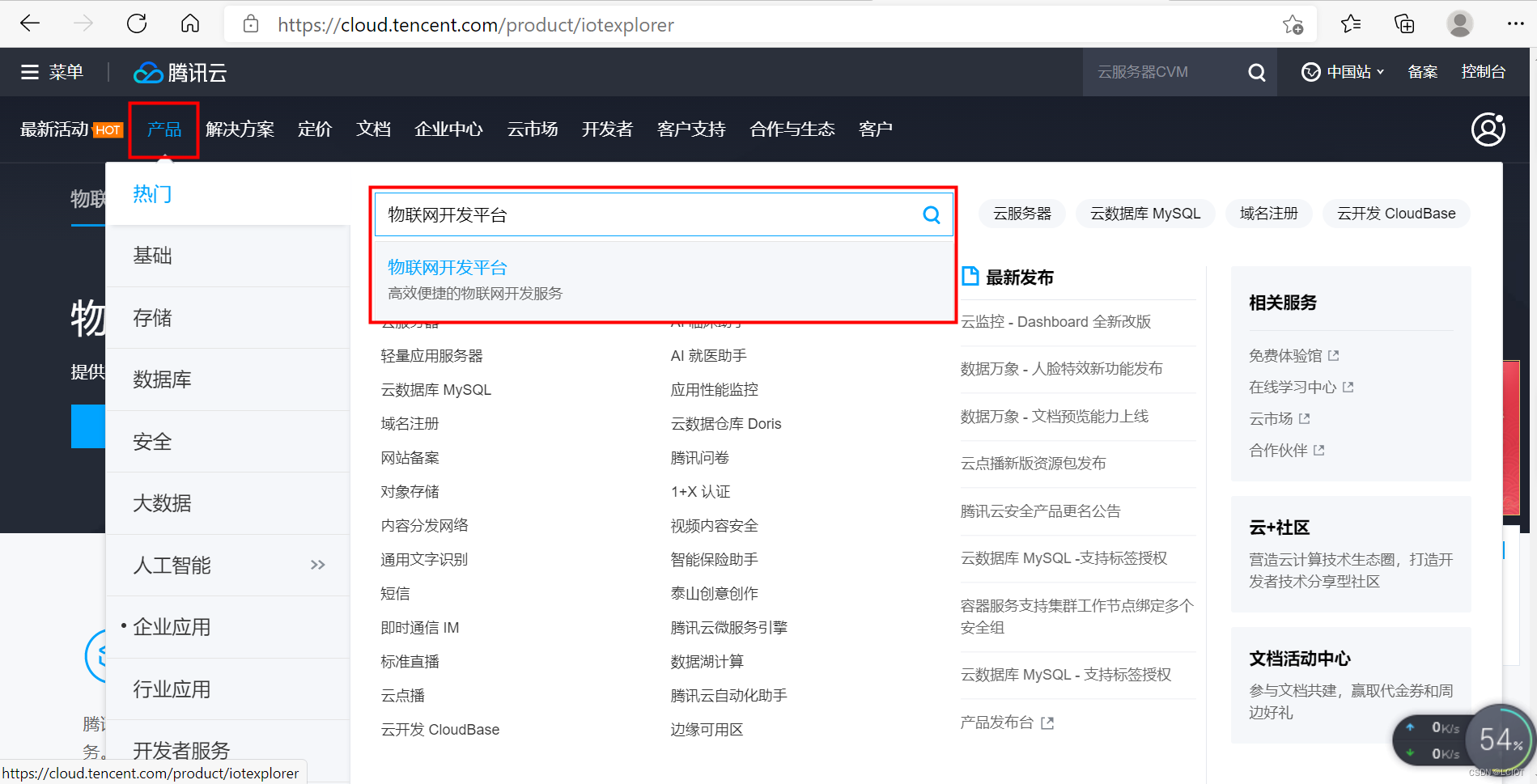Open the browser favorites list icon
The width and height of the screenshot is (1537, 784).
click(1351, 24)
